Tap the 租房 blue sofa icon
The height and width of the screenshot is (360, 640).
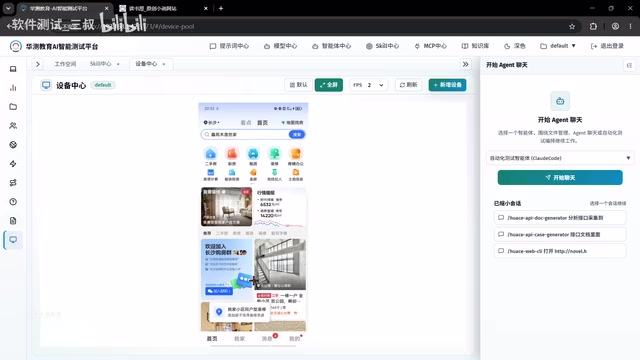pyautogui.click(x=253, y=154)
